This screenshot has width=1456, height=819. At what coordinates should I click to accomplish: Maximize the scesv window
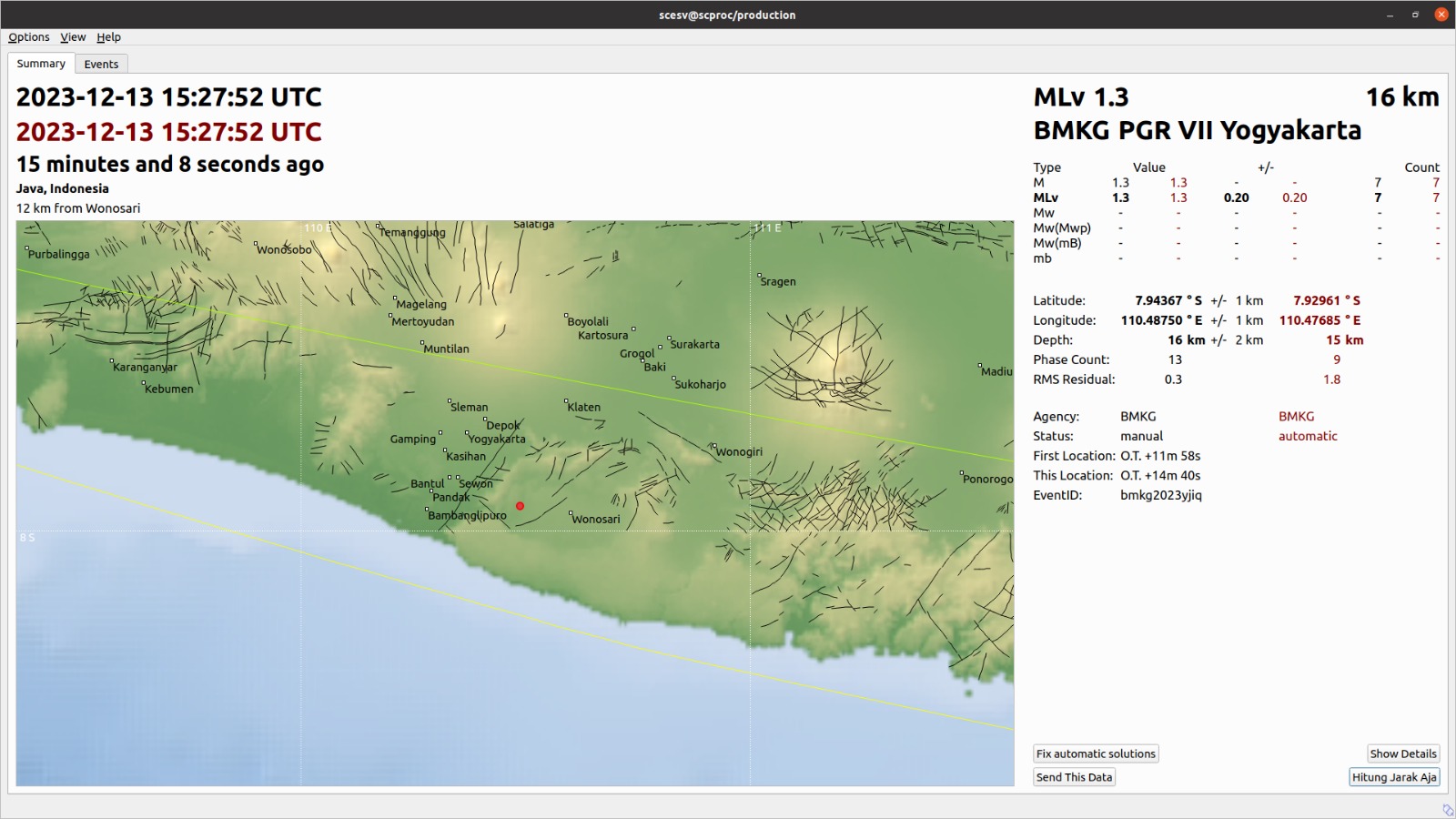tap(1415, 15)
